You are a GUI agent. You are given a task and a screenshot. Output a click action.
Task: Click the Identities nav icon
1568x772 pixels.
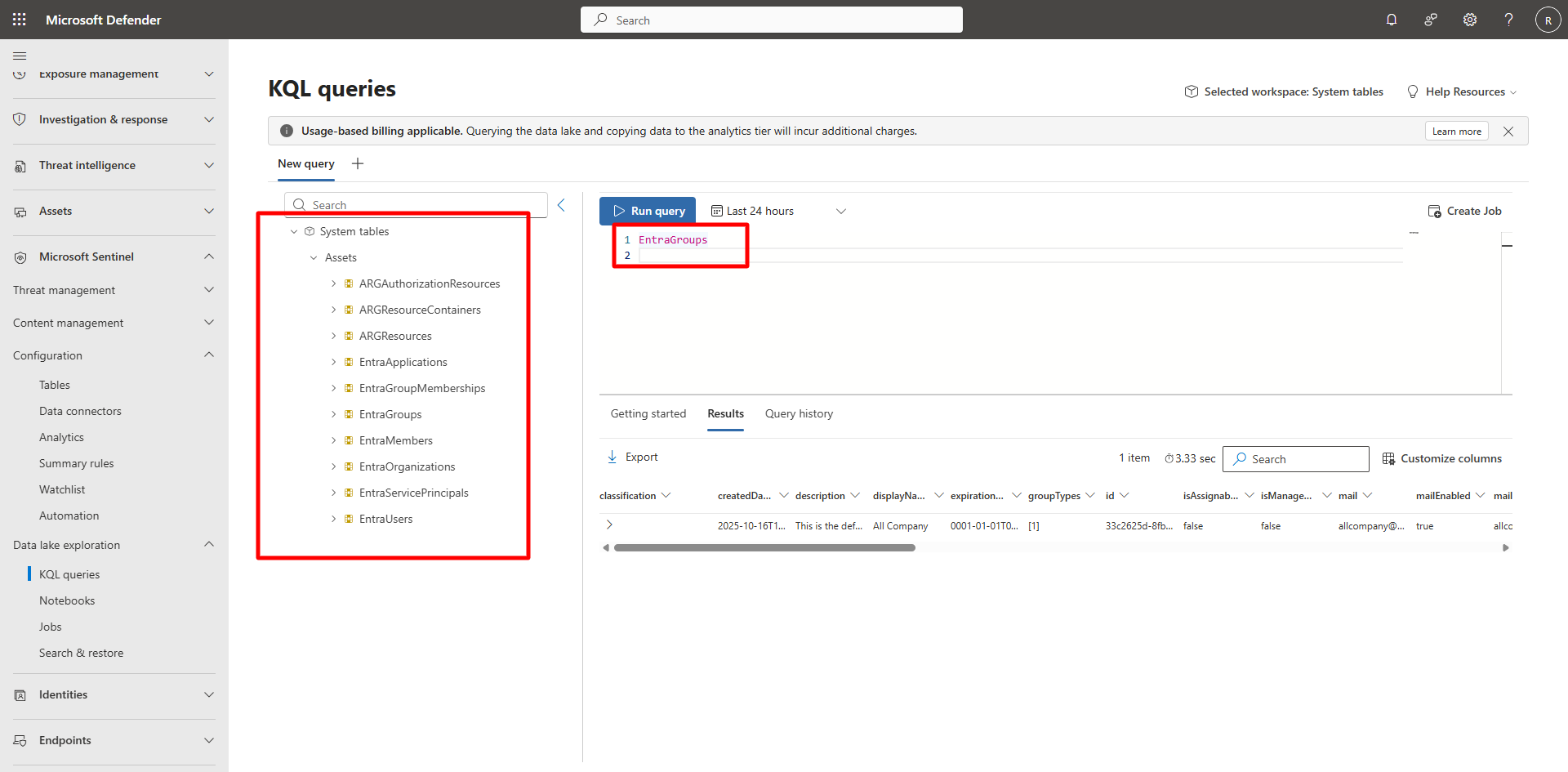[20, 695]
